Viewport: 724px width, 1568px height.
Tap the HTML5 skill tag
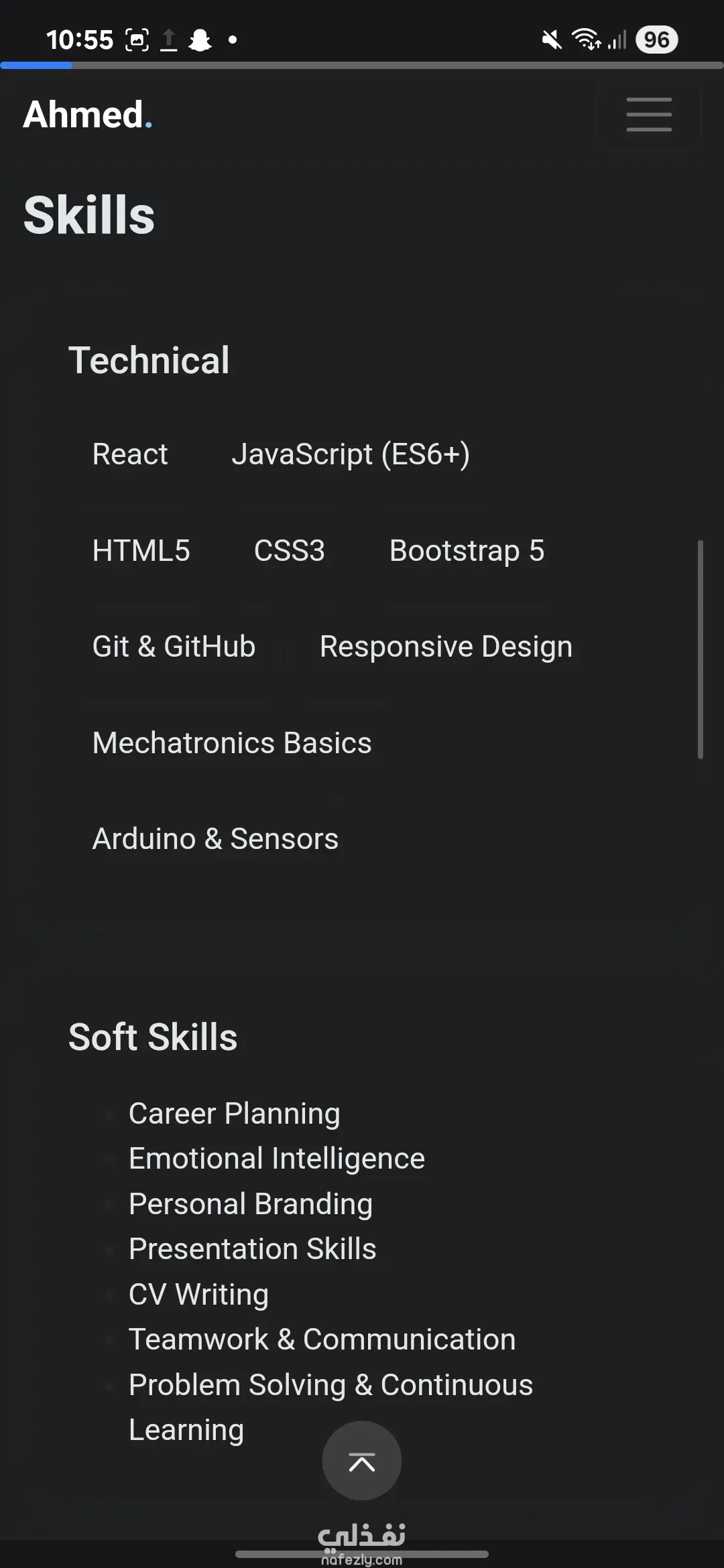(141, 551)
